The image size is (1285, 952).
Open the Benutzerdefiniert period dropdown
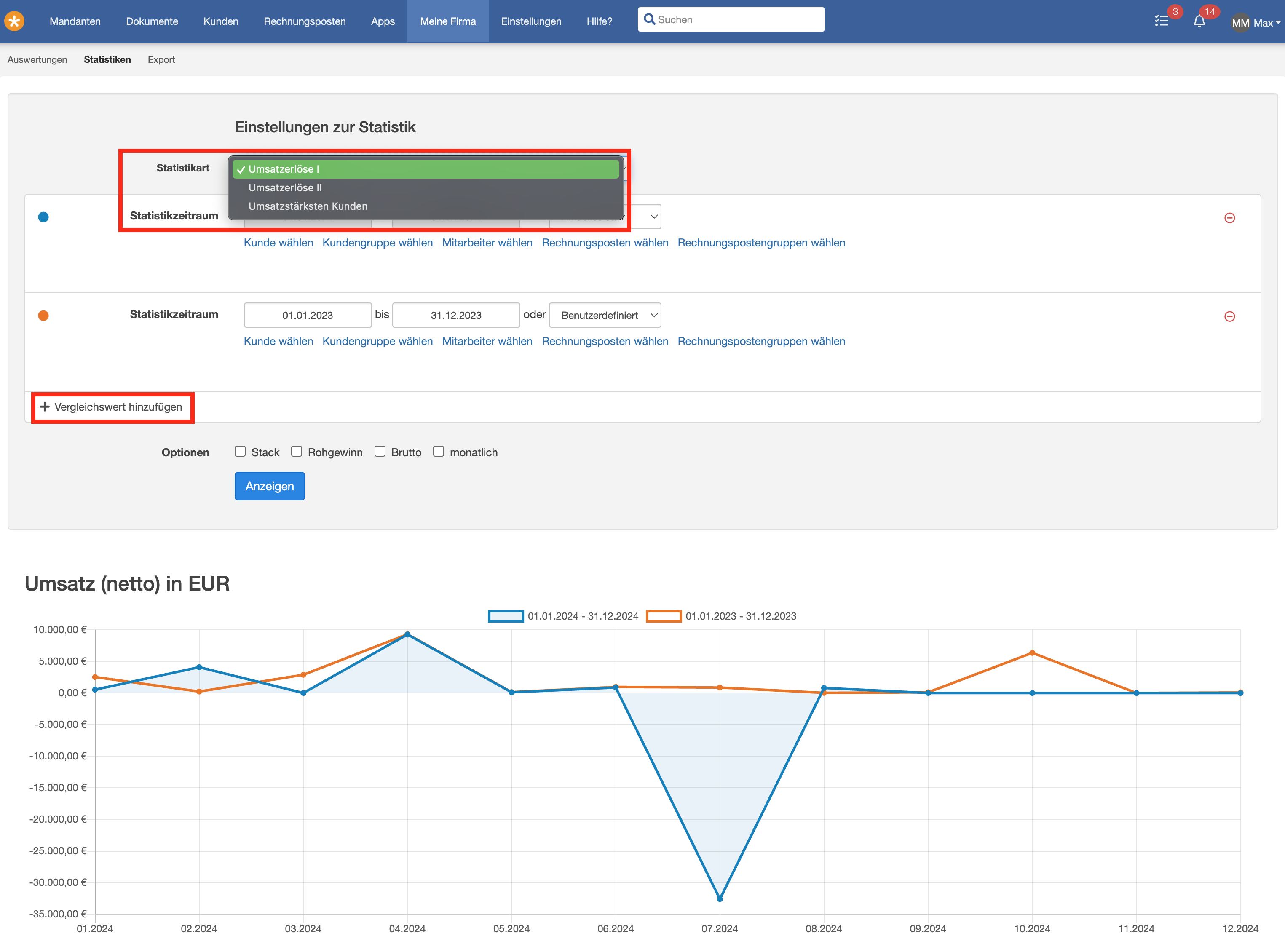(605, 315)
